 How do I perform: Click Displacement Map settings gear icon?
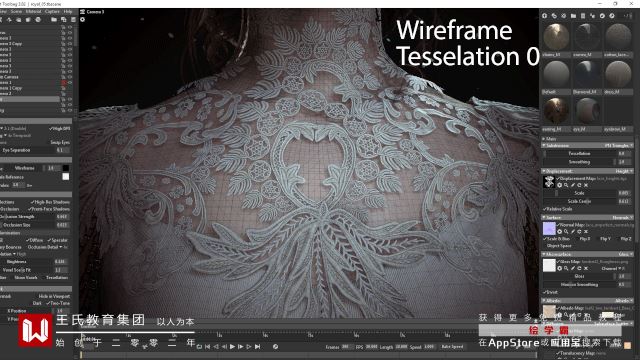click(560, 185)
